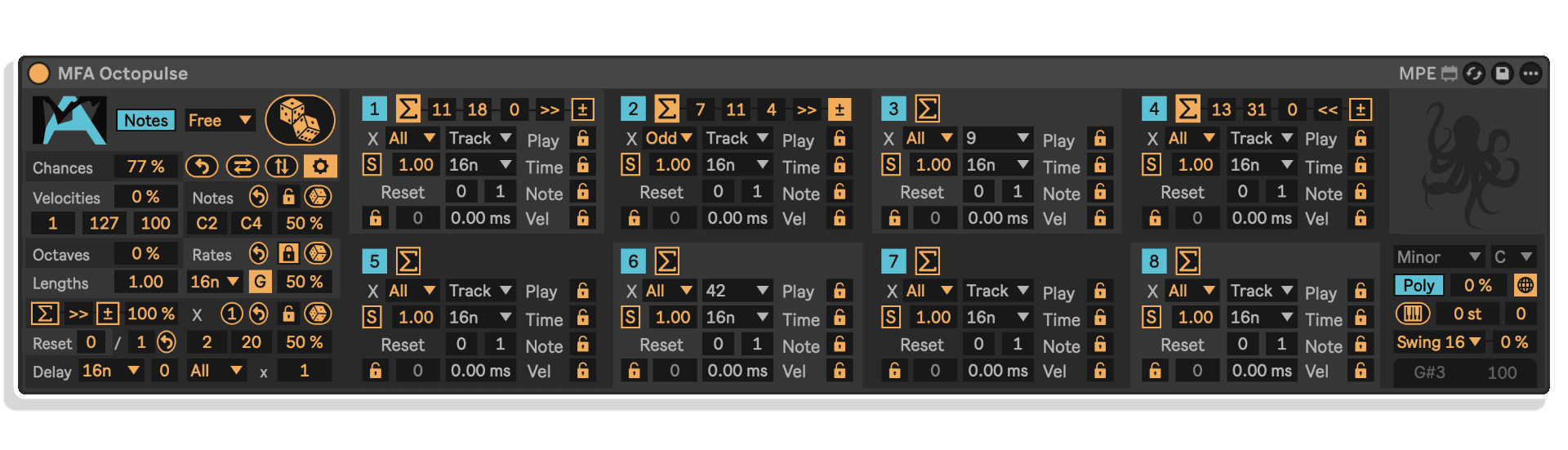The image size is (1568, 450).
Task: Click the dice icon in the Notes row
Action: [x=318, y=197]
